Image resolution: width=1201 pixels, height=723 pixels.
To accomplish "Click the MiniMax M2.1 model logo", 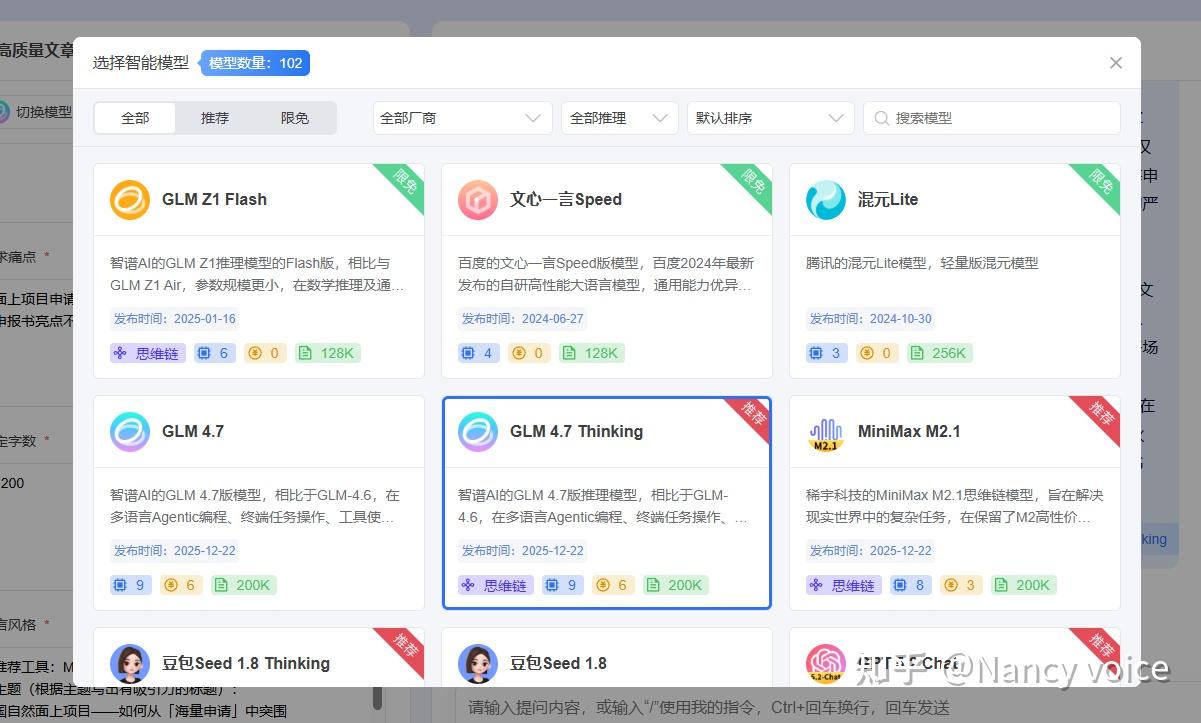I will [x=826, y=432].
